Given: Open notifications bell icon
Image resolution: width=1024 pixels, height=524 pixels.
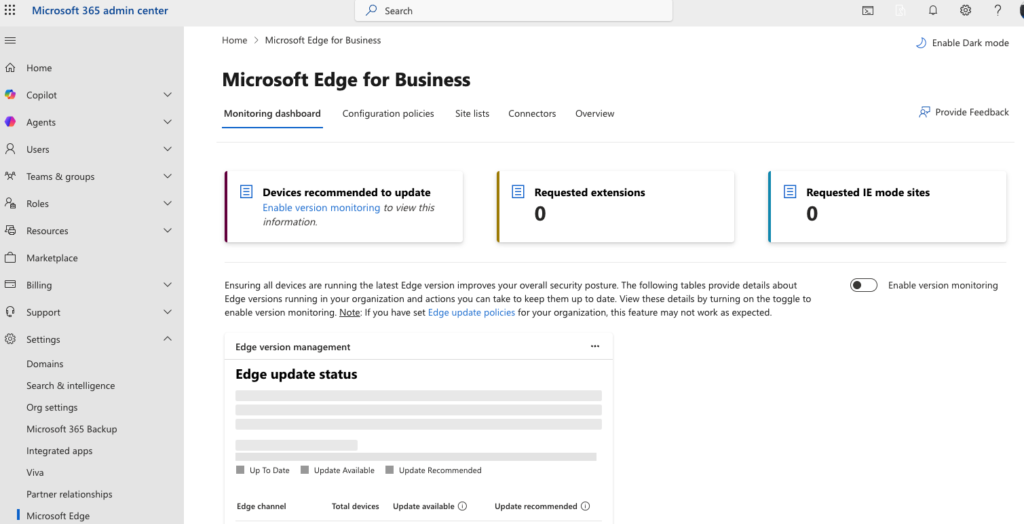Looking at the screenshot, I should click(932, 10).
